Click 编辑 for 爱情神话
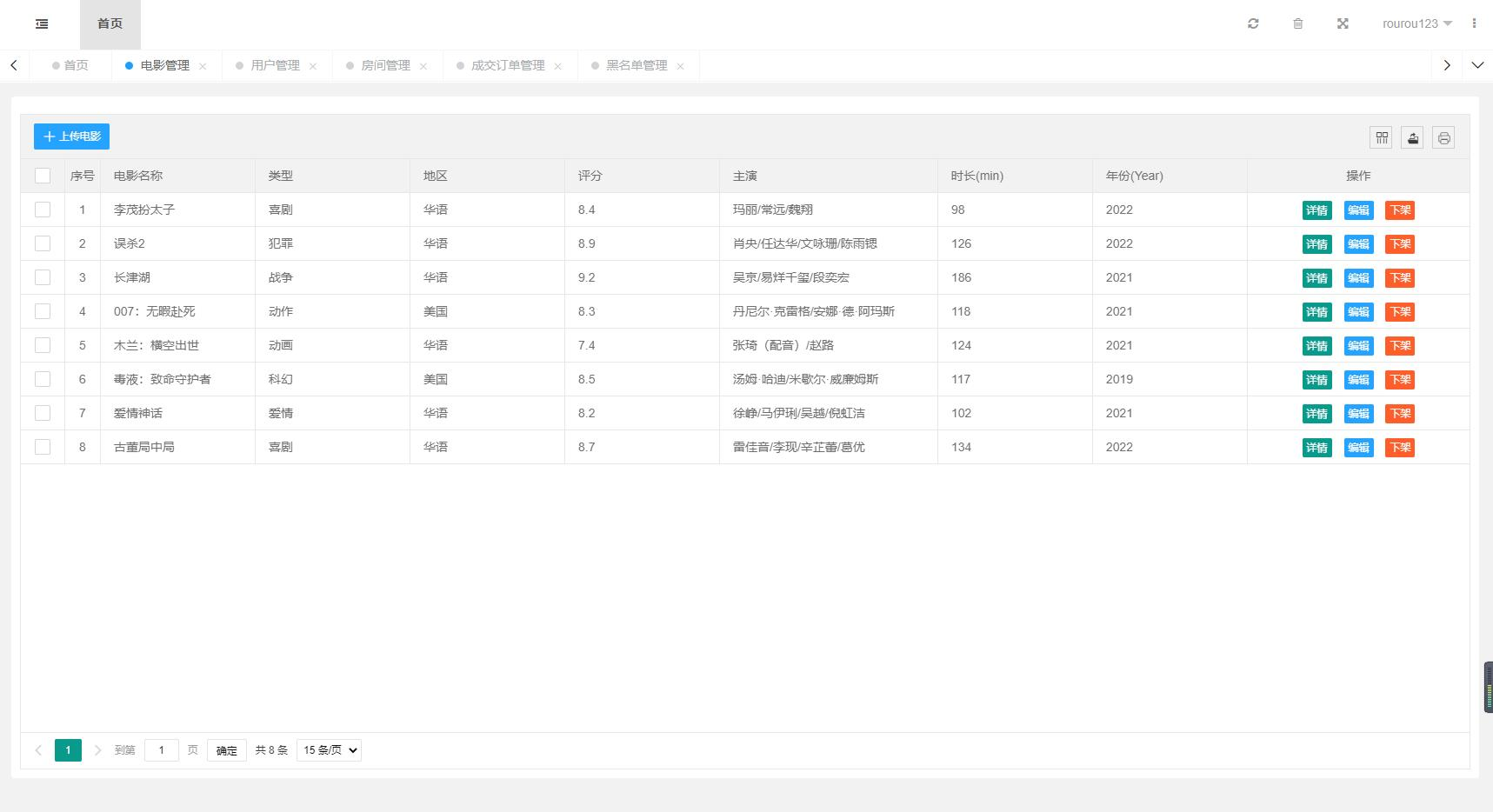The height and width of the screenshot is (812, 1493). [x=1358, y=414]
